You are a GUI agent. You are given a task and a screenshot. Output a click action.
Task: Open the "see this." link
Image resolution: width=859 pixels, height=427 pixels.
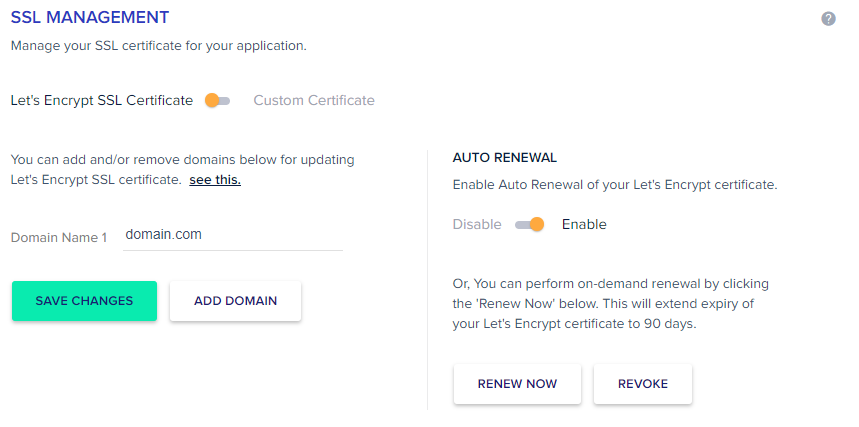(x=215, y=180)
